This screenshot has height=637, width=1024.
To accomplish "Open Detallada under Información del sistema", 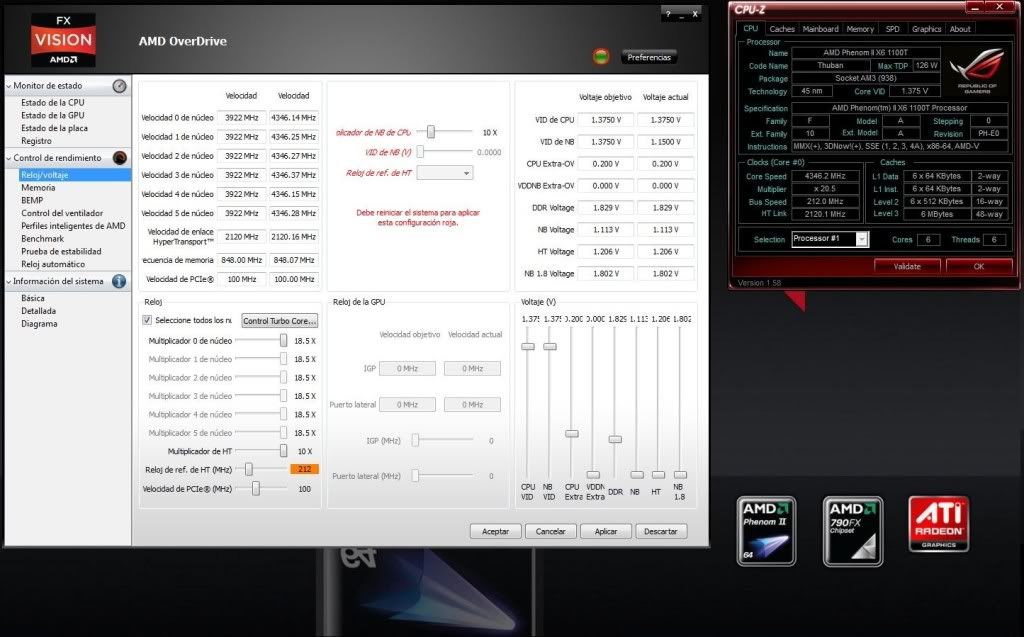I will [39, 311].
